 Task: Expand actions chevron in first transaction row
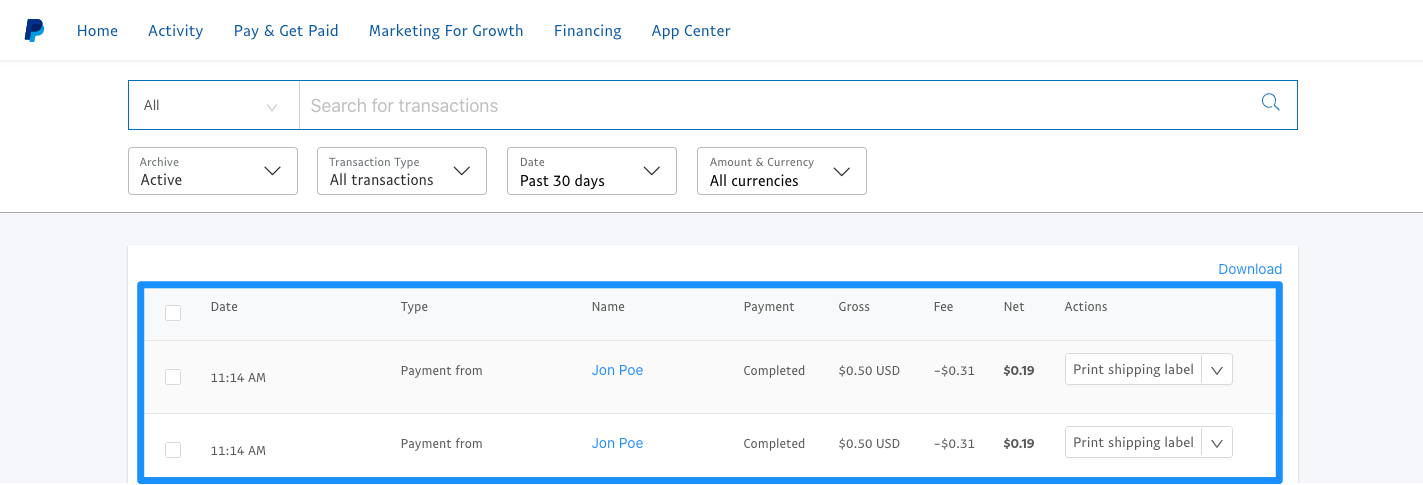click(1217, 369)
